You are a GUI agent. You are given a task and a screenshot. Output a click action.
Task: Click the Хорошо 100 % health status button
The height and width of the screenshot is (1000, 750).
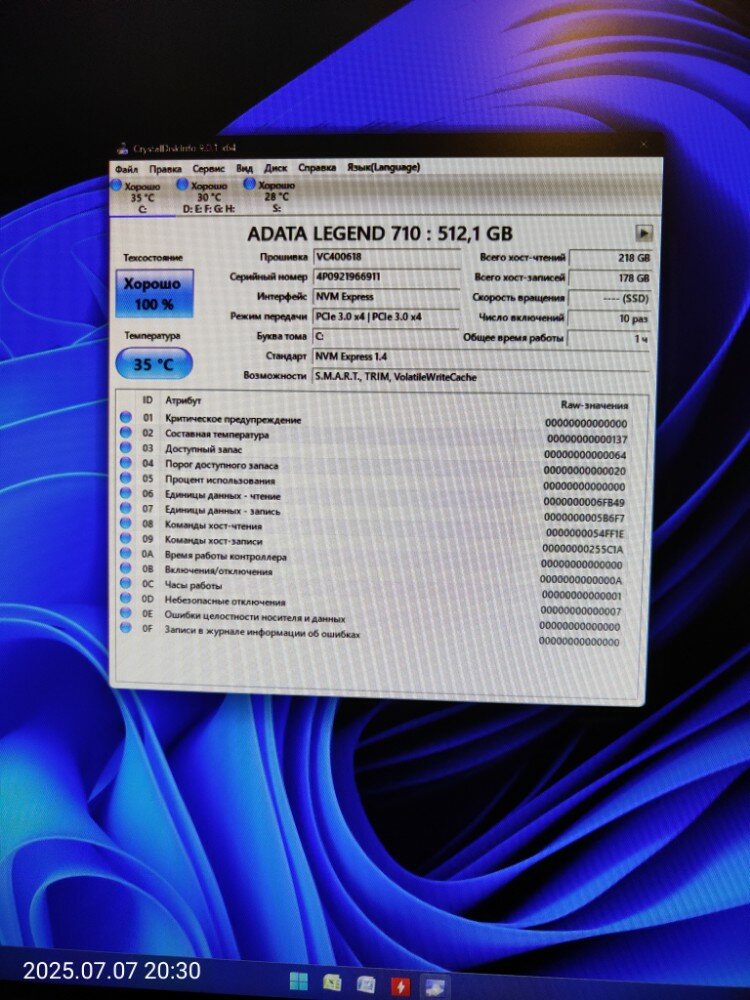(x=154, y=294)
